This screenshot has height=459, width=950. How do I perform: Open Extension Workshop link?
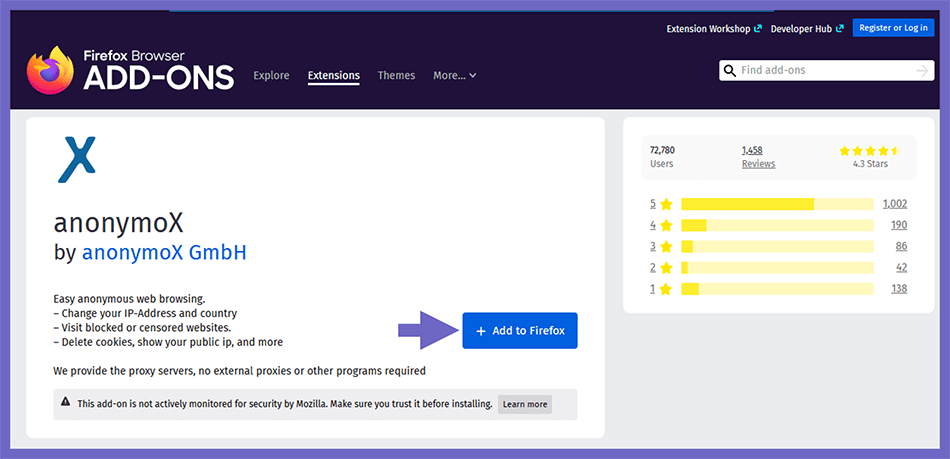[x=714, y=28]
